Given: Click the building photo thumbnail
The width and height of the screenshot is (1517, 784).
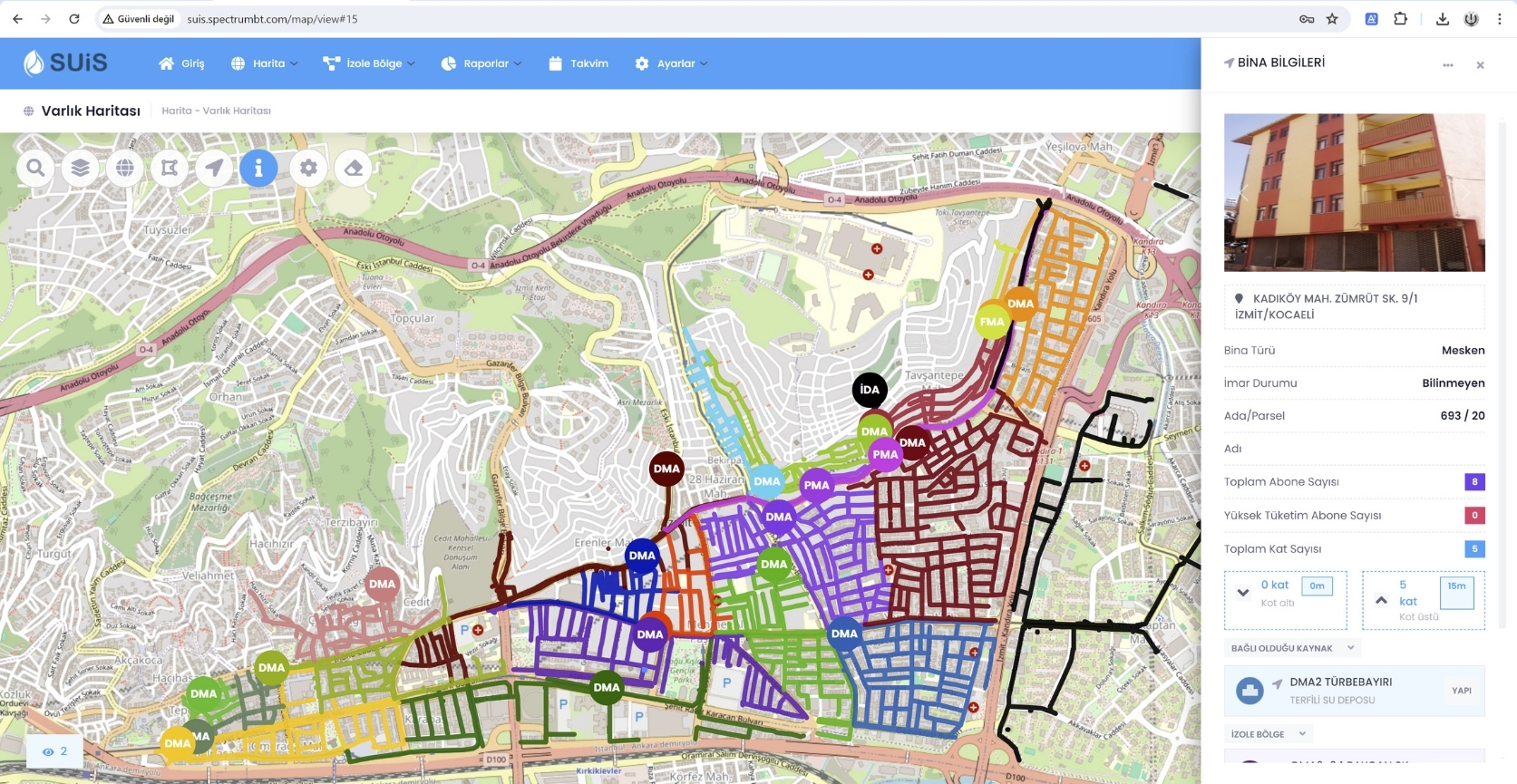Looking at the screenshot, I should 1354,192.
